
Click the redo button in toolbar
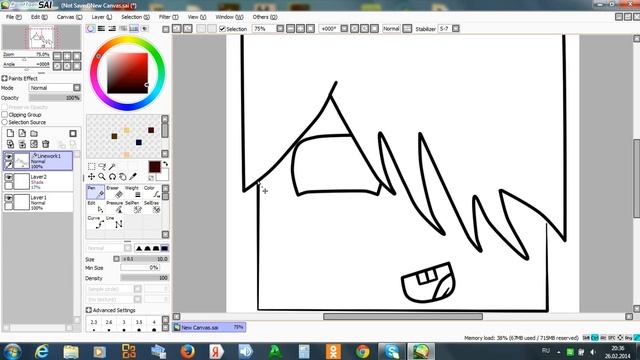[187, 29]
